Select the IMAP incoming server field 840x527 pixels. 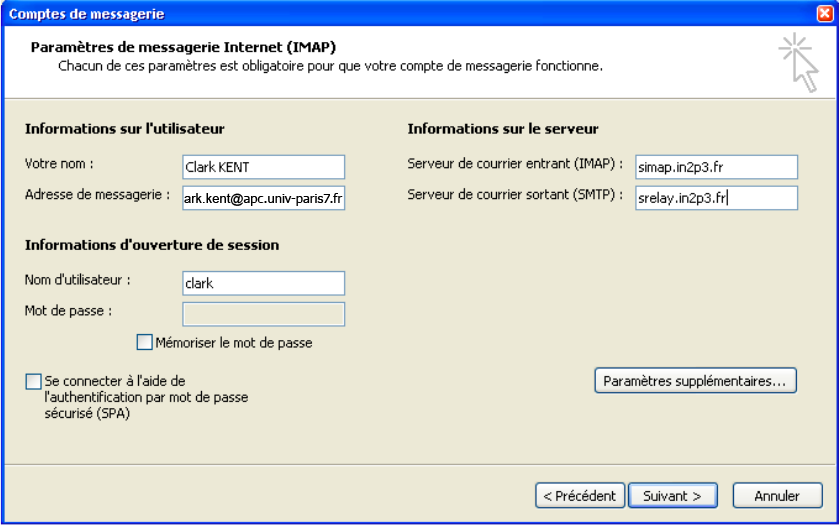click(x=716, y=167)
